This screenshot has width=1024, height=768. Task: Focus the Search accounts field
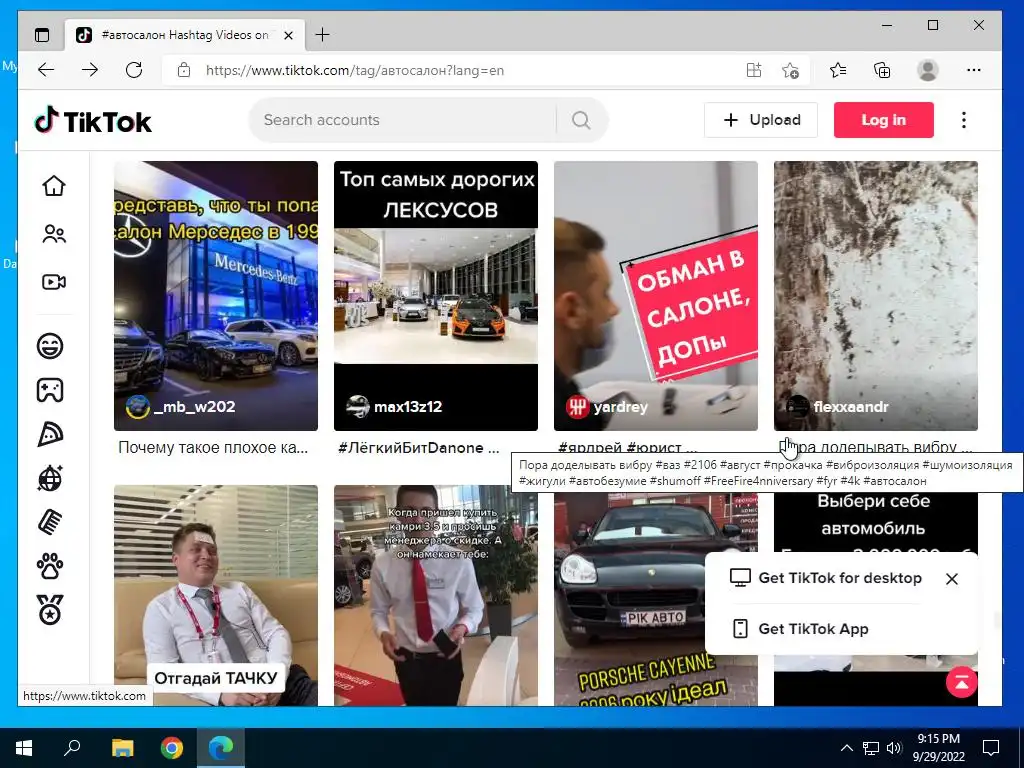[x=405, y=120]
